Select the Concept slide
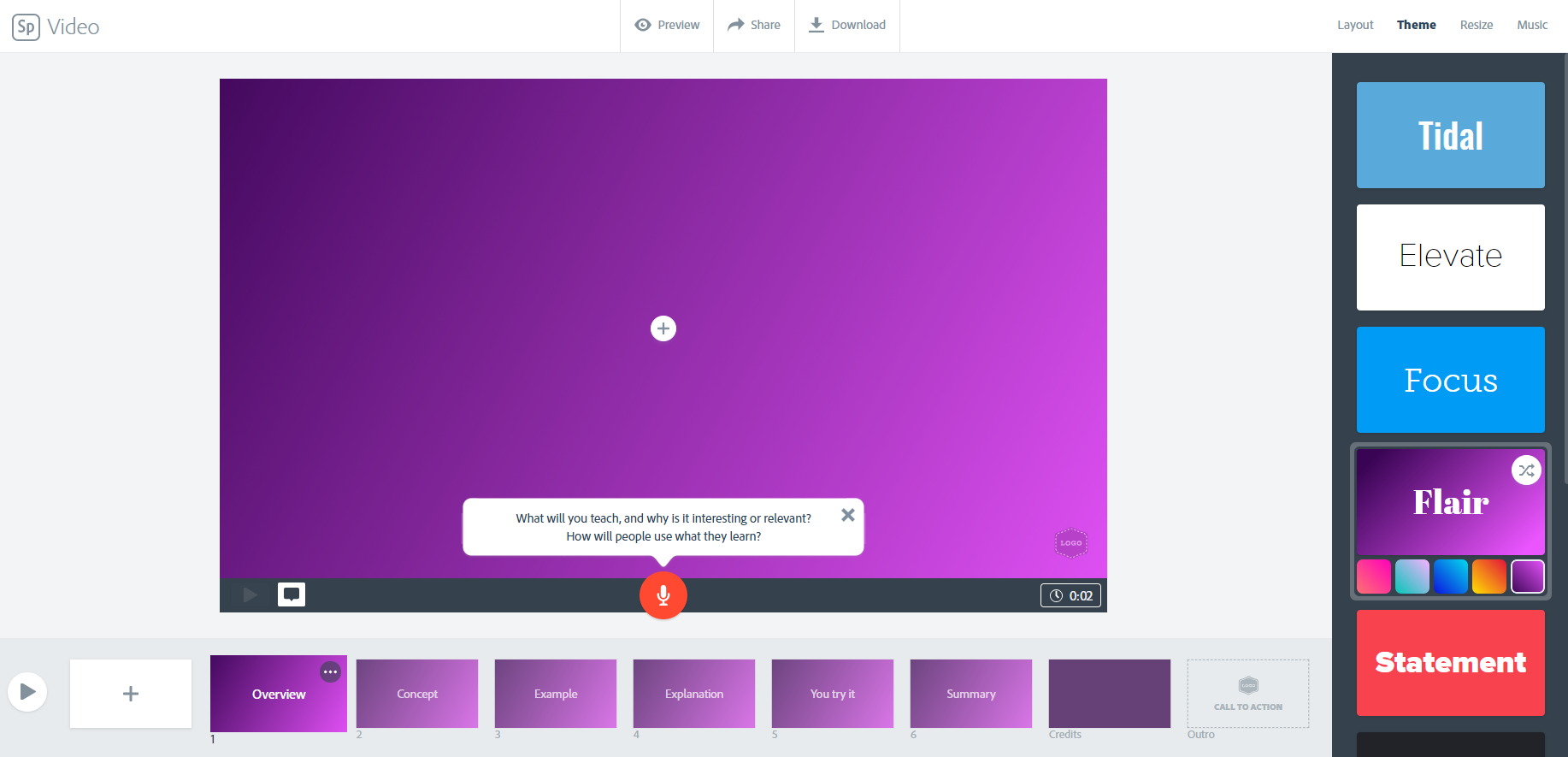Viewport: 1568px width, 757px height. point(417,694)
